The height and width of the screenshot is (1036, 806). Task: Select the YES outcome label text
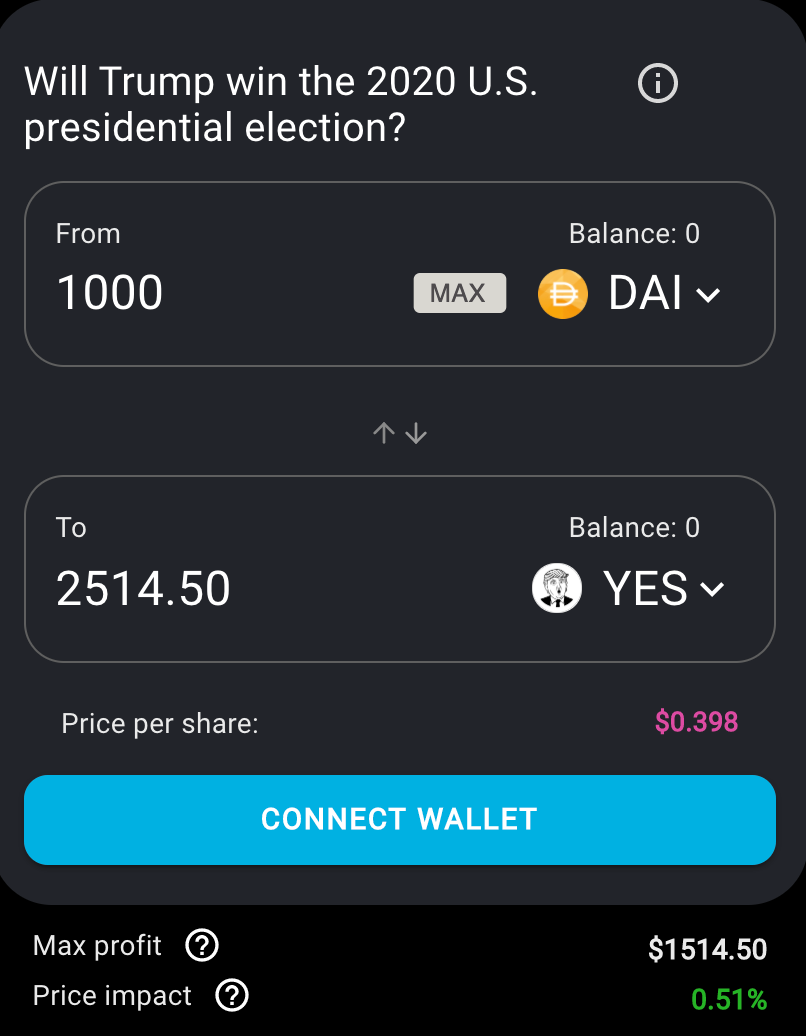645,588
